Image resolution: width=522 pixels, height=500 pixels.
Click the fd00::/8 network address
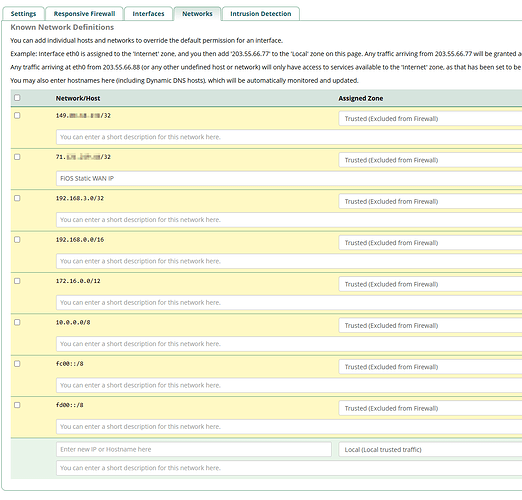(69, 405)
